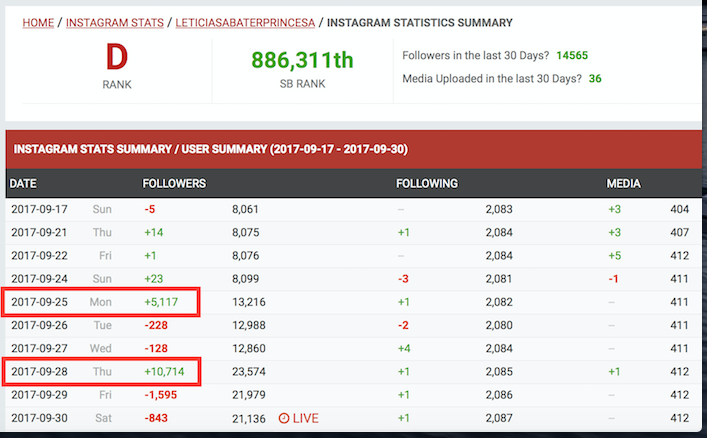Select the date 2017-09-29

tap(39, 395)
